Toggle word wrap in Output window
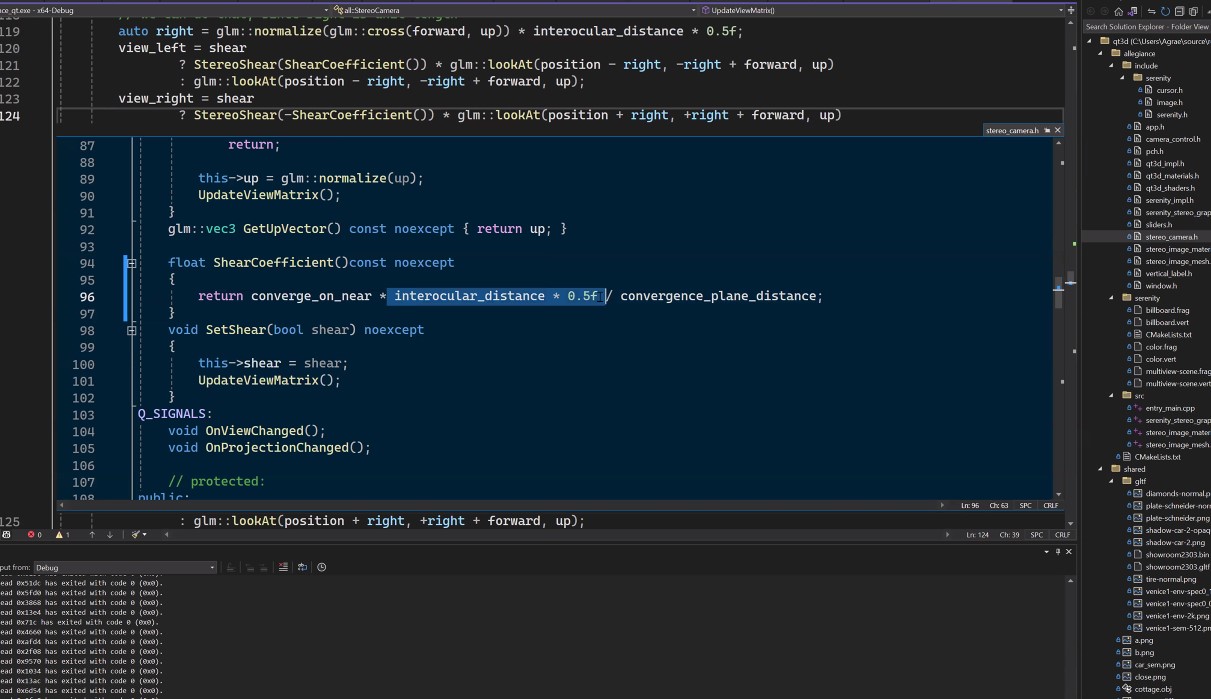Viewport: 1211px width, 699px height. (302, 567)
